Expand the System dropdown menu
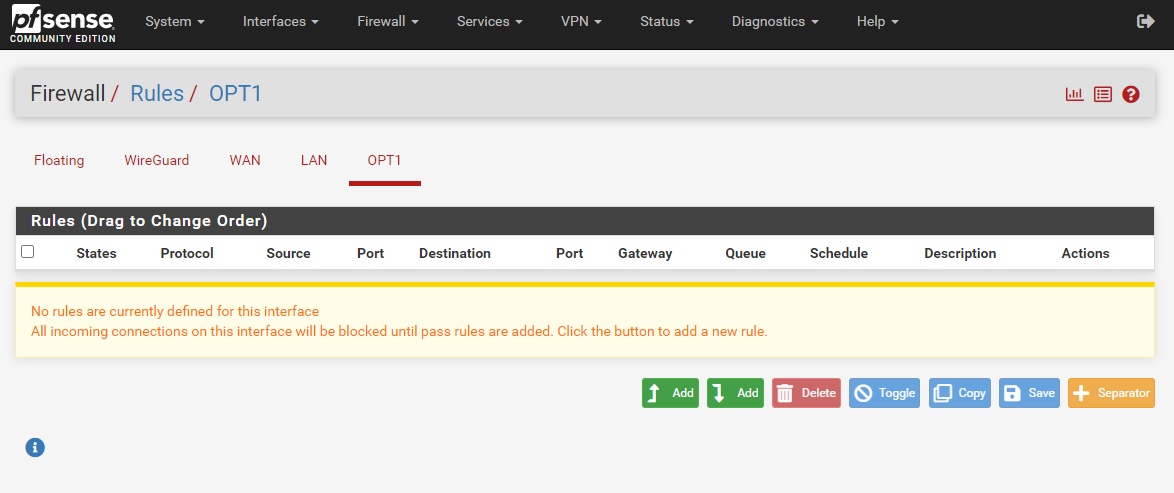 (175, 21)
